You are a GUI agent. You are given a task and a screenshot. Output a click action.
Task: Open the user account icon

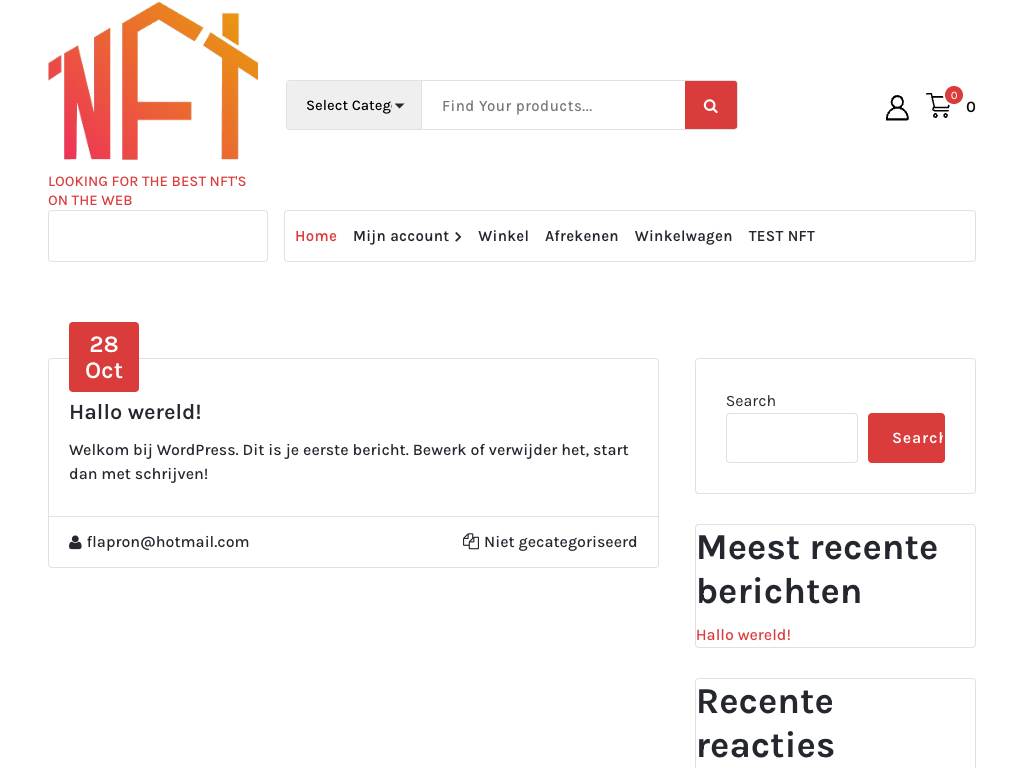point(897,108)
